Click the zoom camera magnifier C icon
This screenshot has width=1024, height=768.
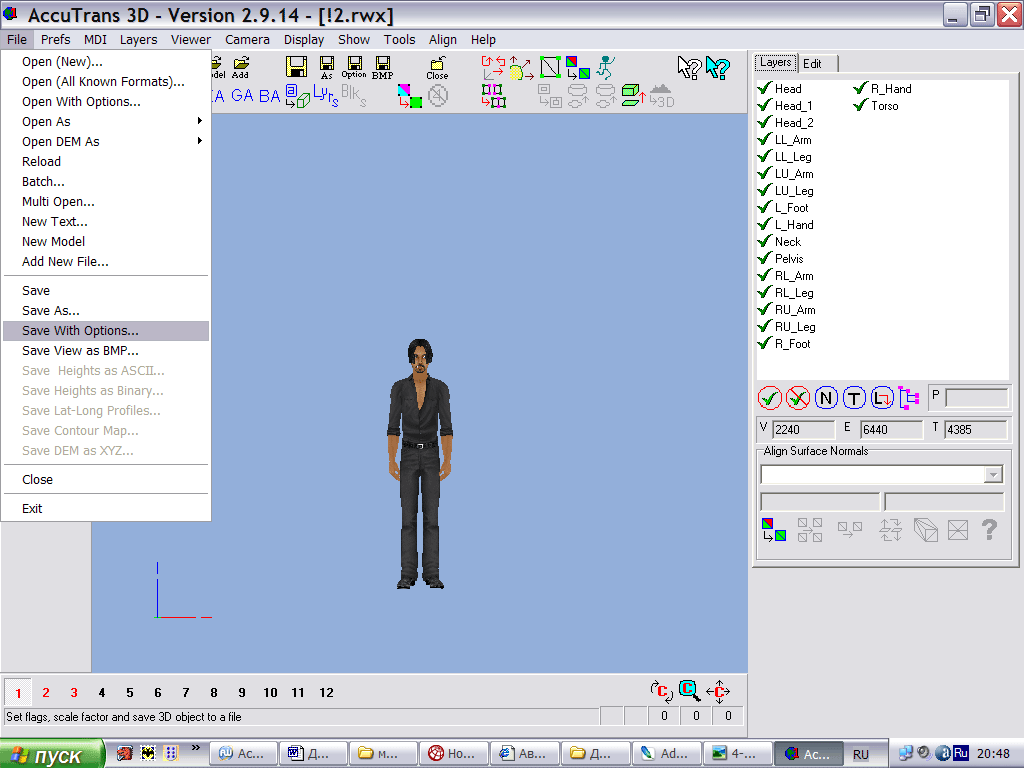click(689, 690)
